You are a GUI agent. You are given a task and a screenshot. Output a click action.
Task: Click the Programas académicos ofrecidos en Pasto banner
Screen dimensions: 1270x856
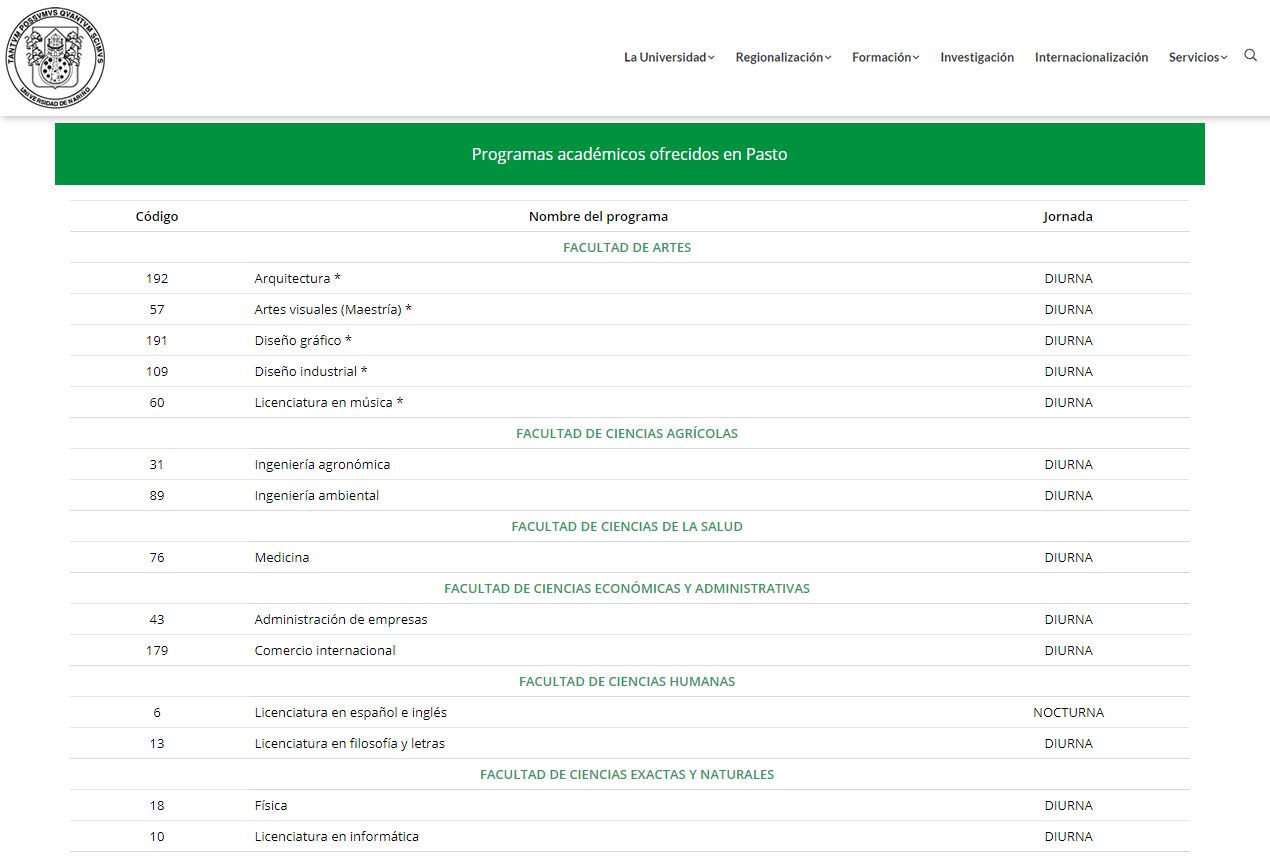(630, 154)
